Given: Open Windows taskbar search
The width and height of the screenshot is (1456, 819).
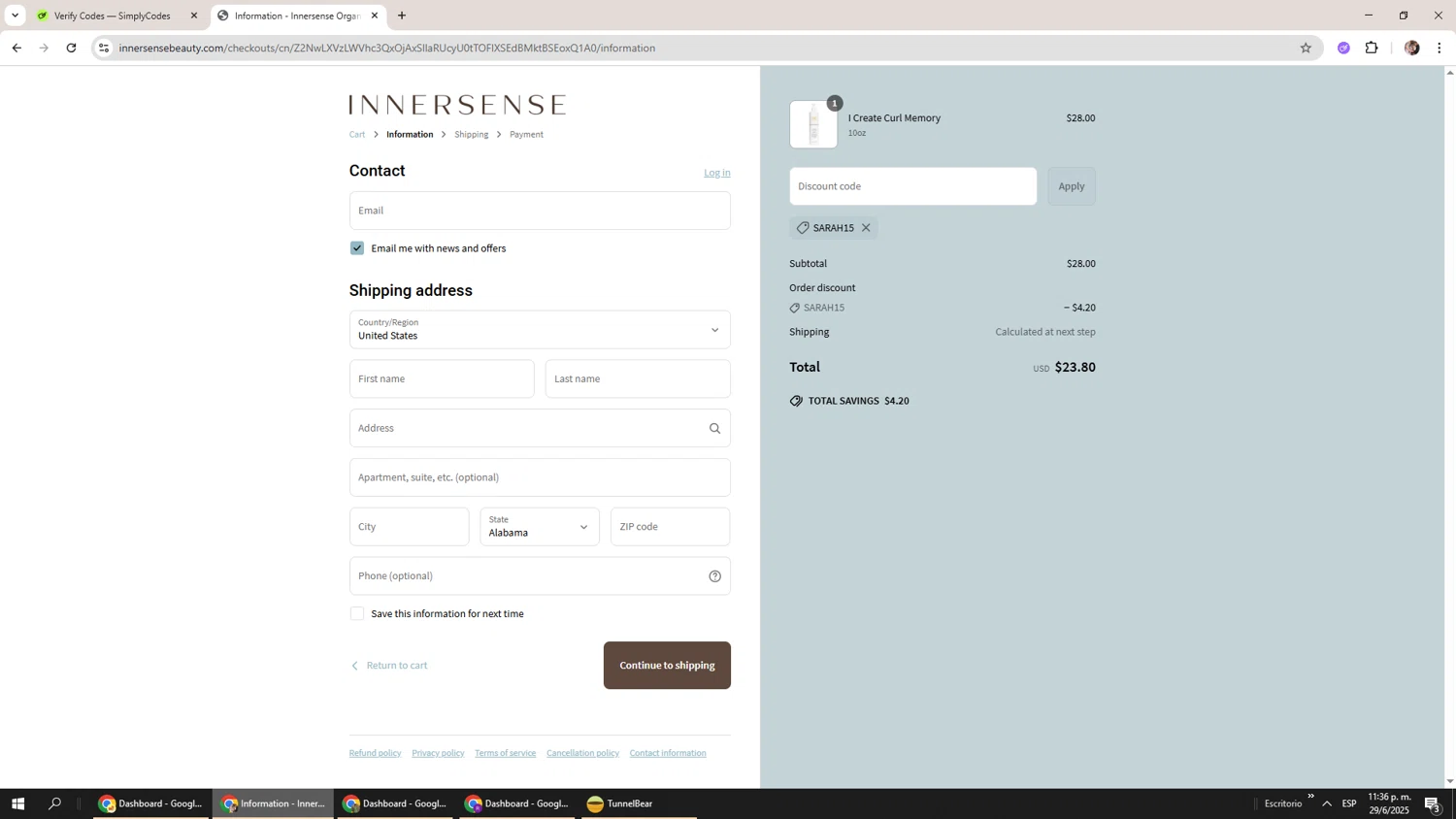Looking at the screenshot, I should click(x=54, y=803).
